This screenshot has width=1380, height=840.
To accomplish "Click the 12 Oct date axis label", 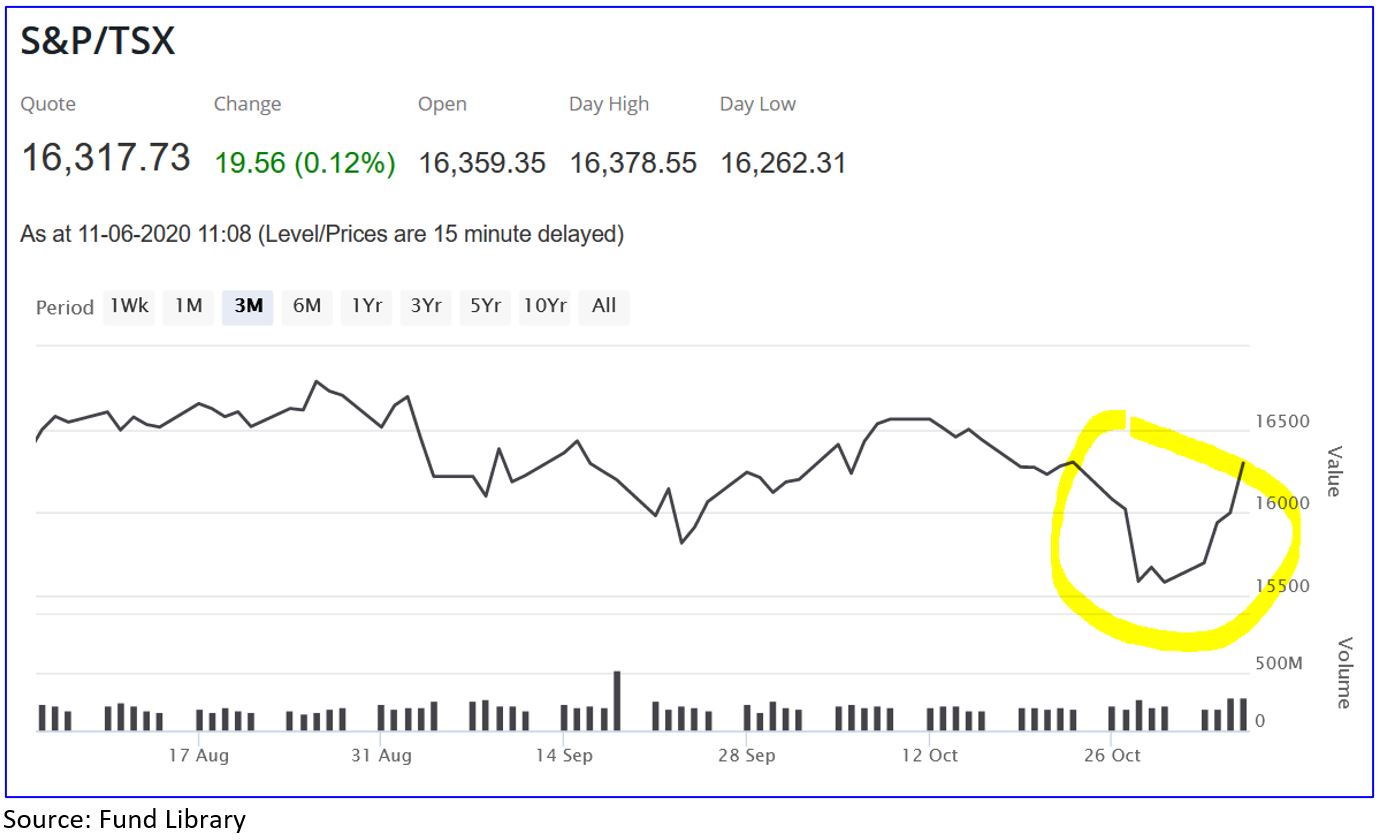I will point(929,755).
